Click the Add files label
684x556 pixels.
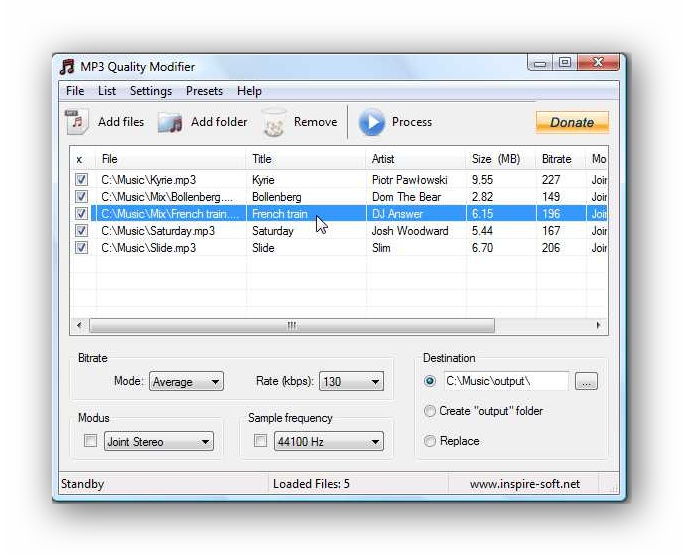click(x=121, y=122)
